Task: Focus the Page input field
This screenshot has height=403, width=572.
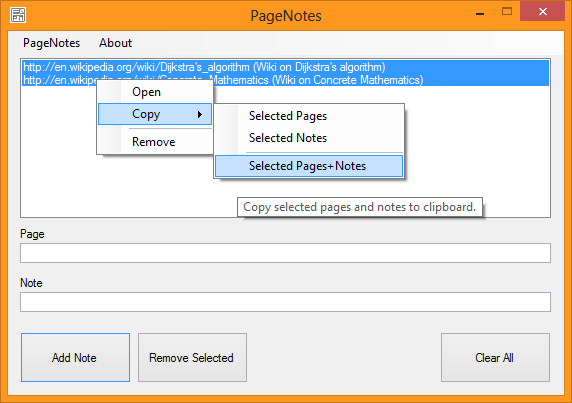Action: coord(285,253)
